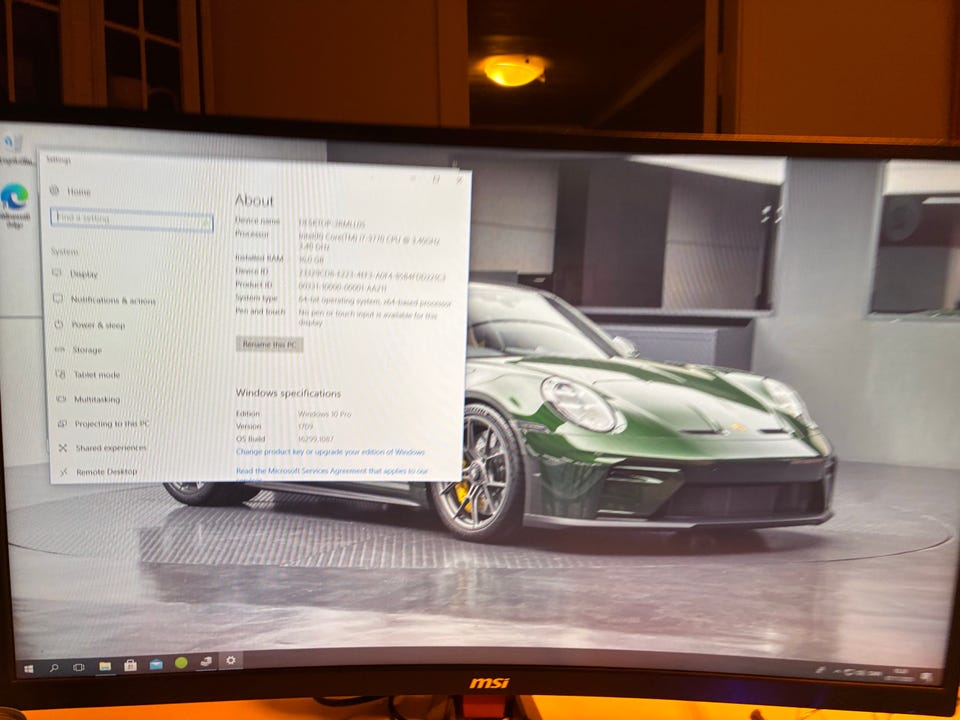Open Microsoft Store from the taskbar

click(x=130, y=665)
